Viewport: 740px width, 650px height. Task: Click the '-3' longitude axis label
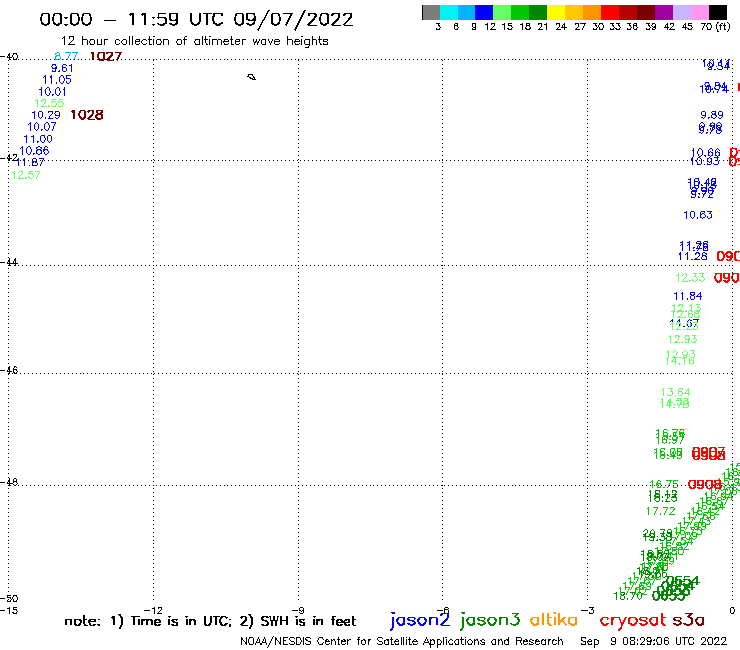click(x=587, y=610)
